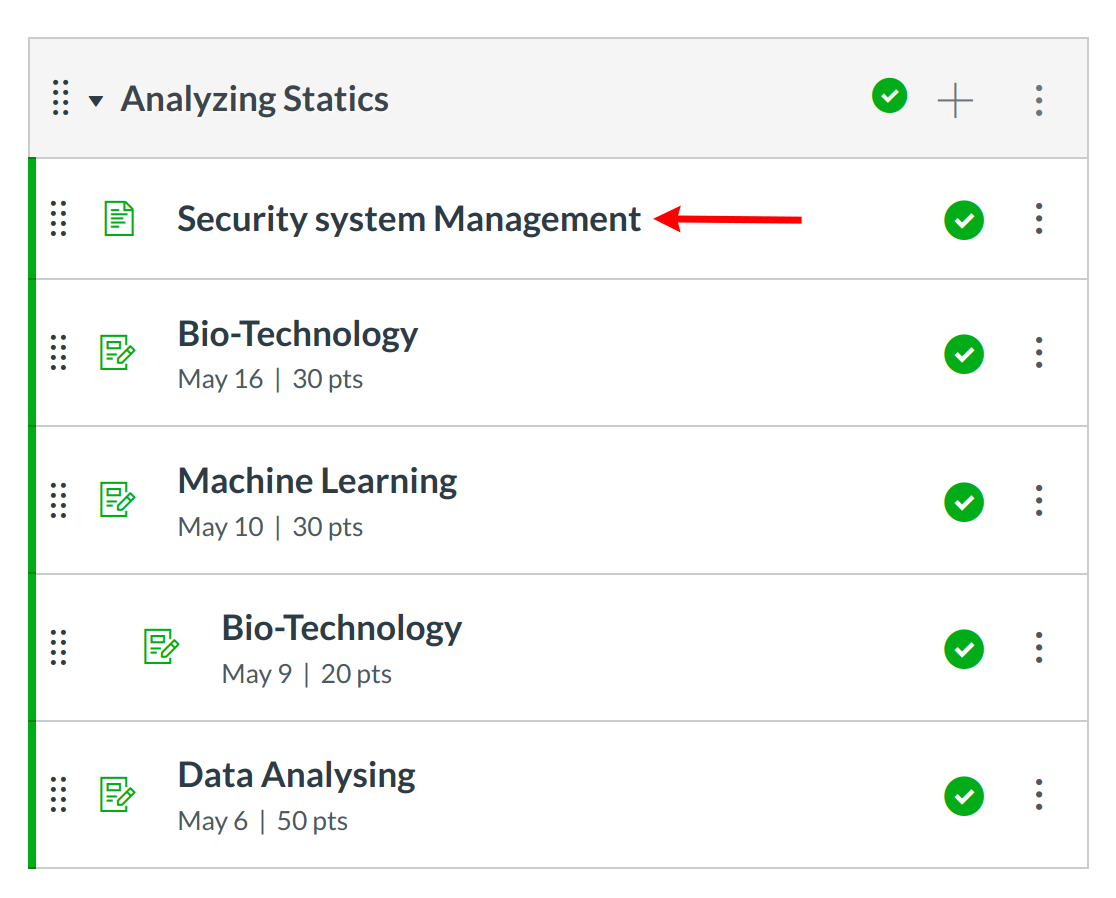This screenshot has width=1116, height=898.
Task: Open the Security system Management page link
Action: coord(409,219)
